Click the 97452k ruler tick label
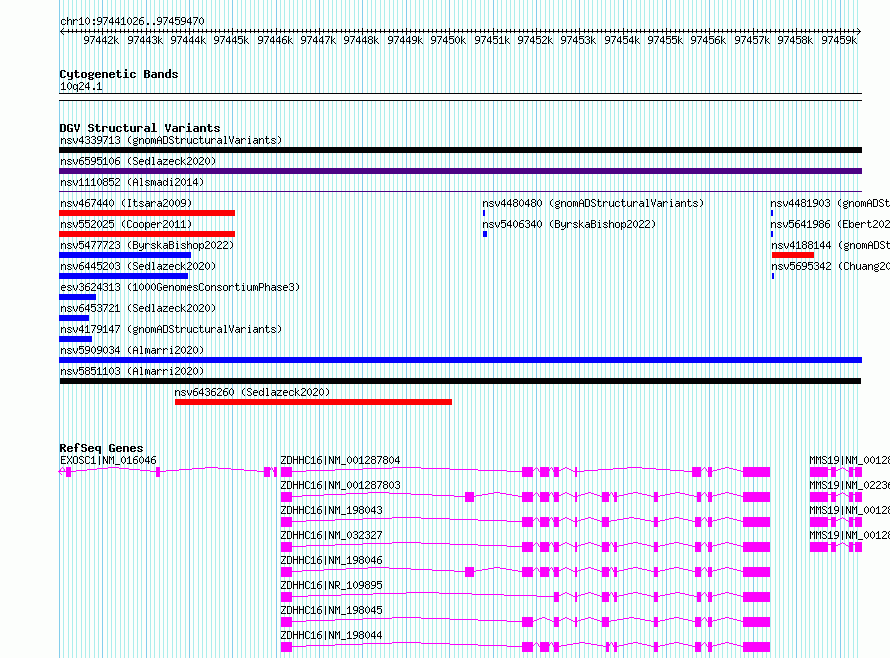Viewport: 890px width, 658px height. point(535,40)
